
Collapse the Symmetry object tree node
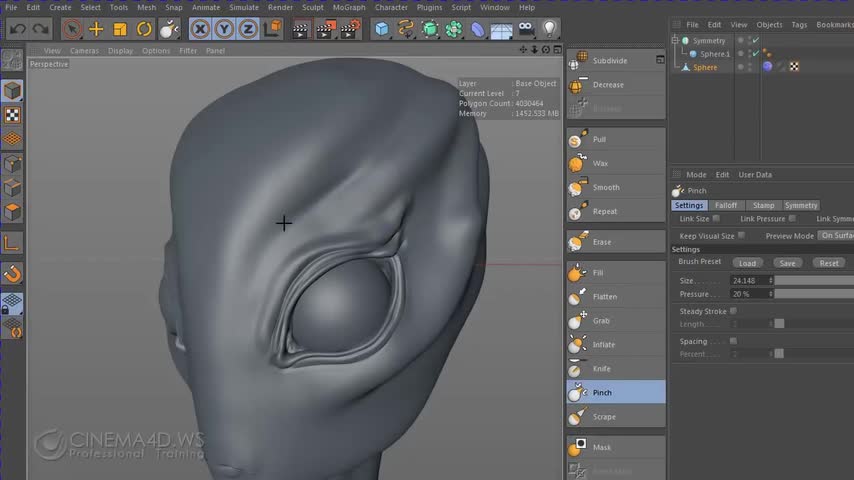(x=677, y=41)
